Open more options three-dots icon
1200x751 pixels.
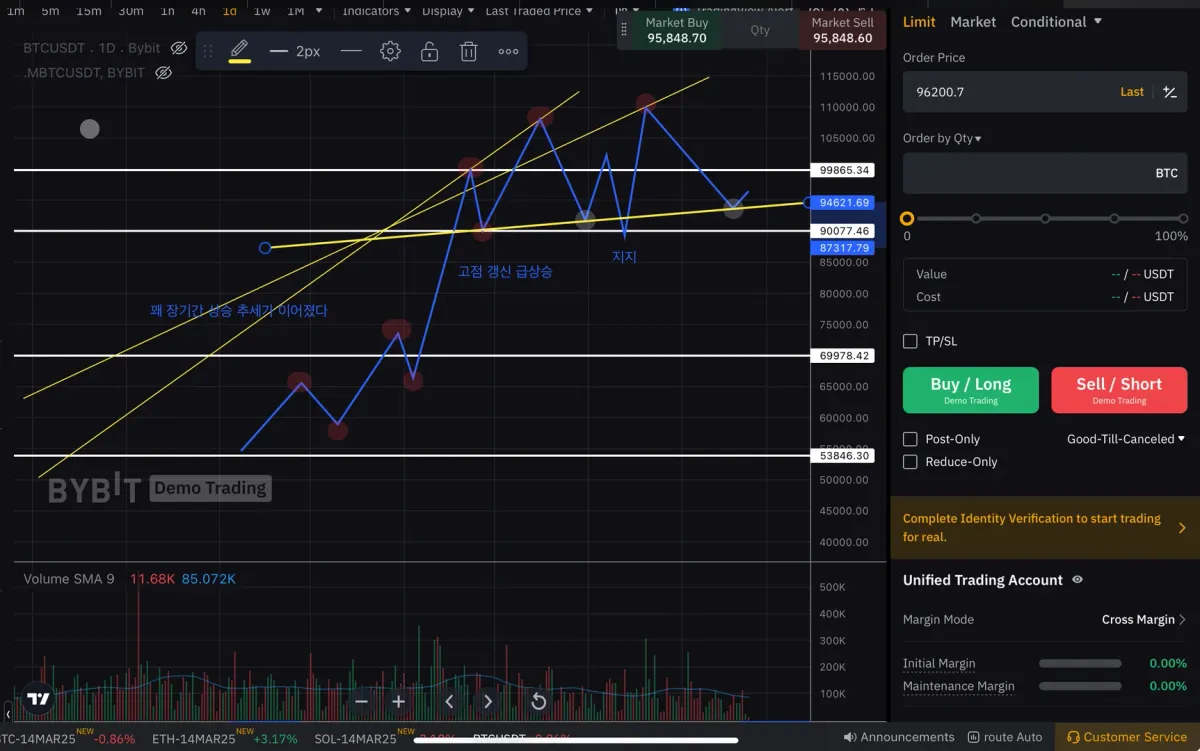pyautogui.click(x=508, y=51)
